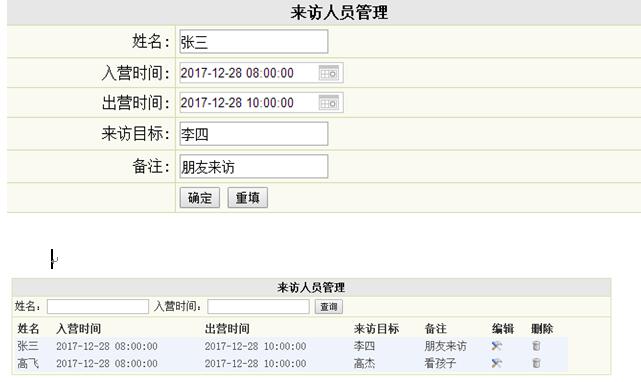This screenshot has height=382, width=641.
Task: Select 高杰 target cell in table
Action: [364, 363]
